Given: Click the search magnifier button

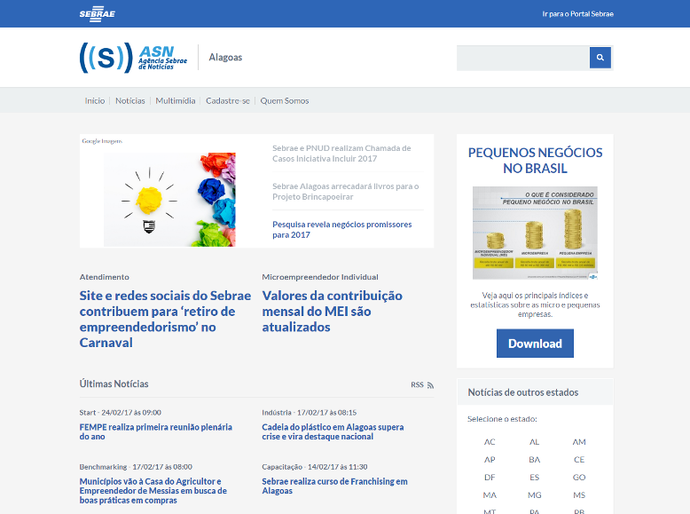Looking at the screenshot, I should [x=600, y=58].
